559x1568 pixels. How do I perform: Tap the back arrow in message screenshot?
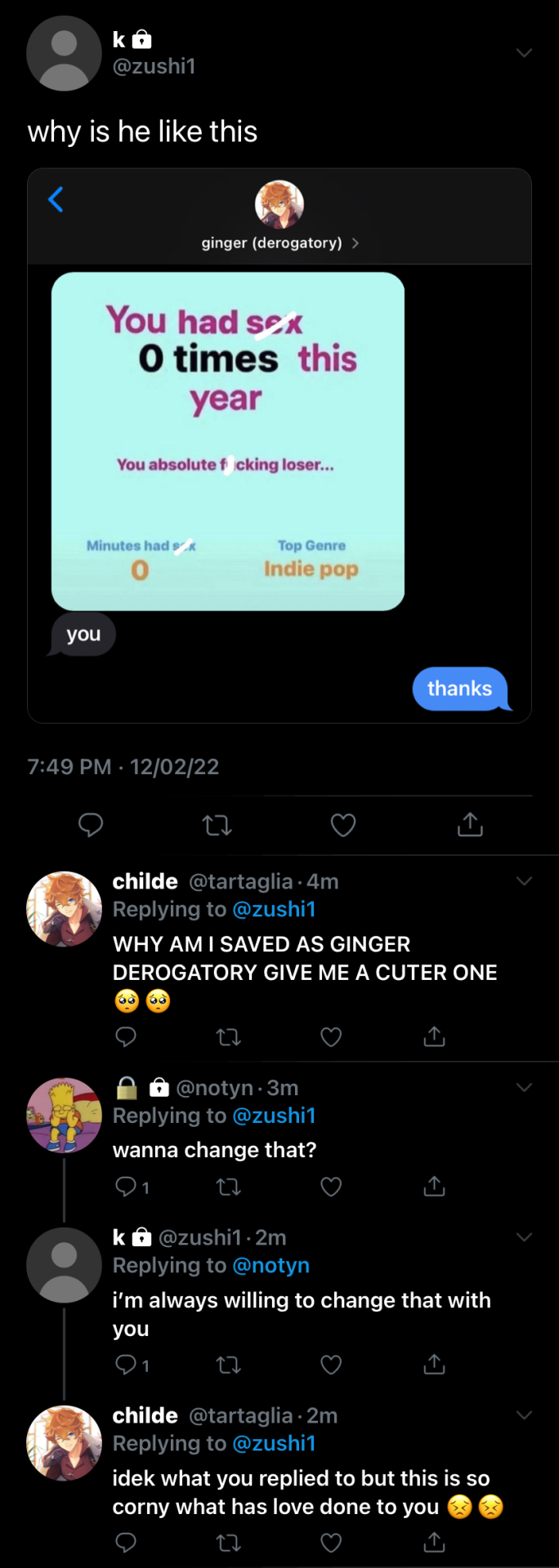[56, 198]
